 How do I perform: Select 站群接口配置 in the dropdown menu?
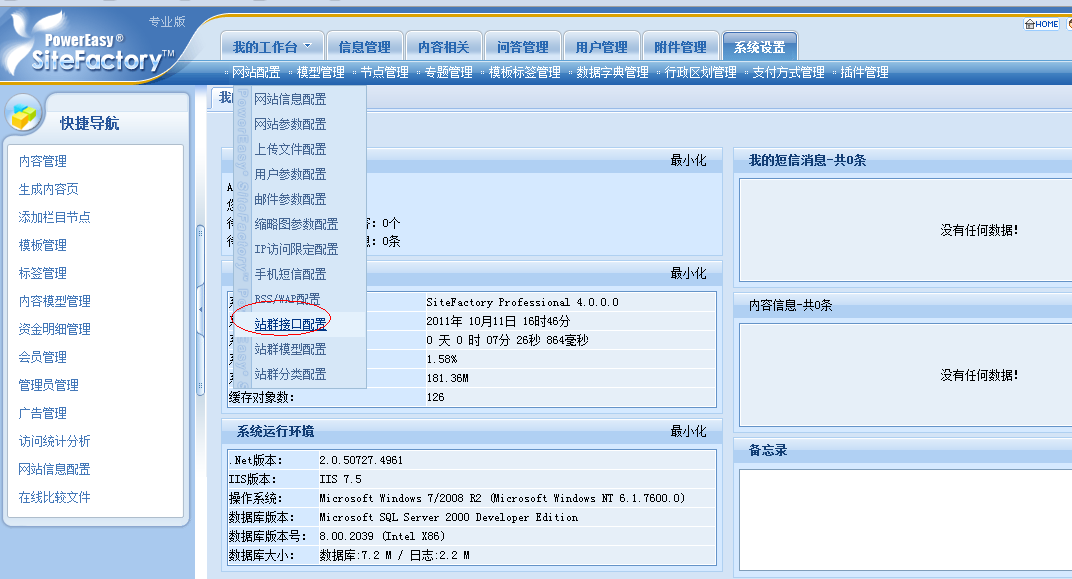pos(290,324)
